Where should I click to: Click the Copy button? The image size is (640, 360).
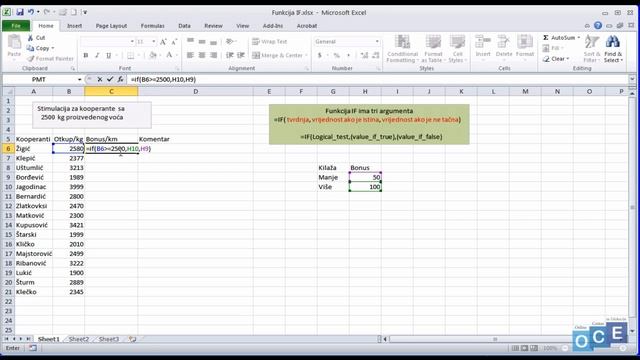pyautogui.click(x=38, y=48)
